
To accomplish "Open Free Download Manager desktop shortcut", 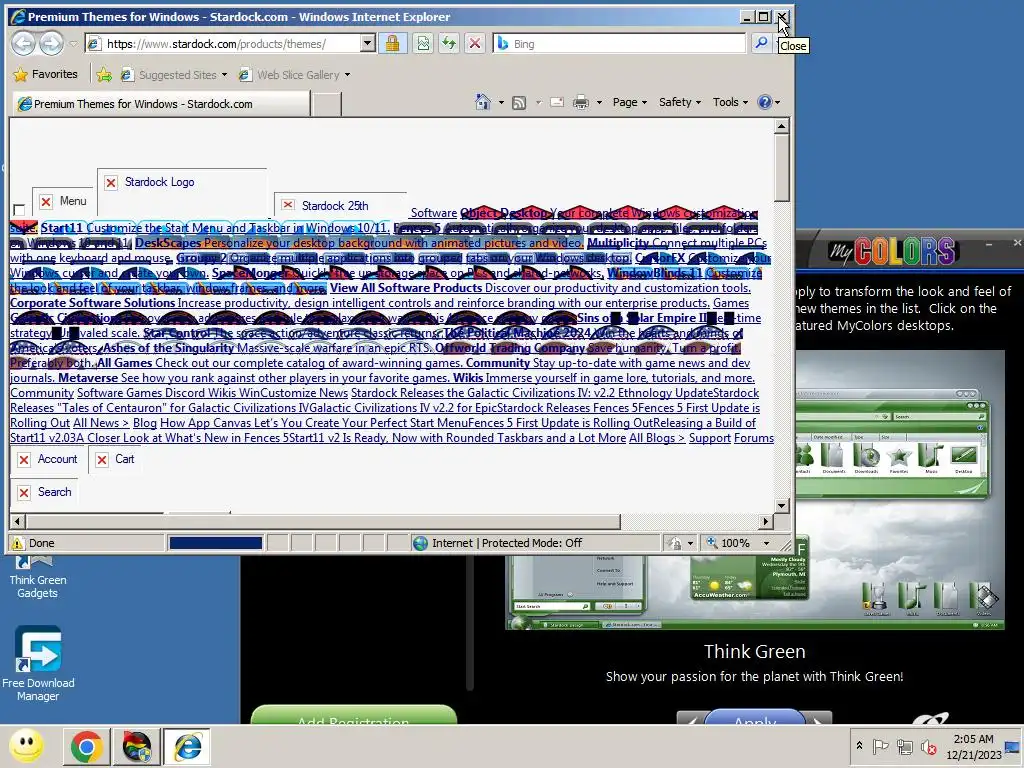I will point(38,664).
